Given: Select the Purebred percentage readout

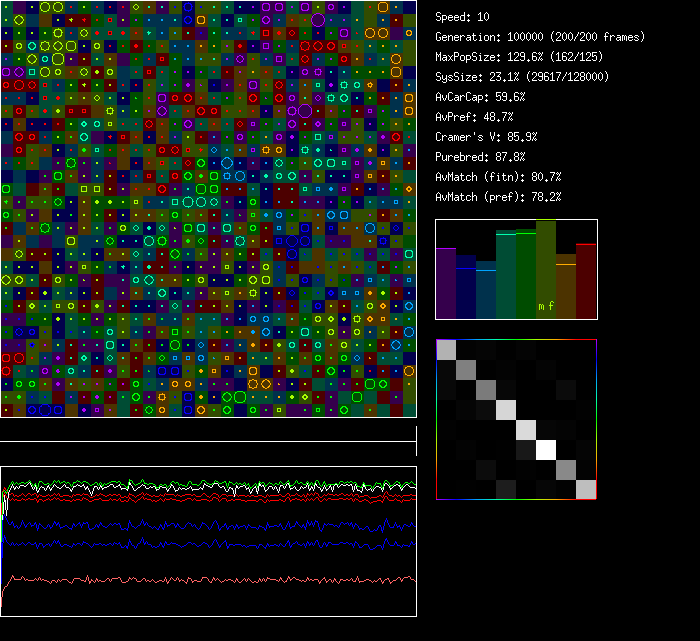Looking at the screenshot, I should 480,157.
